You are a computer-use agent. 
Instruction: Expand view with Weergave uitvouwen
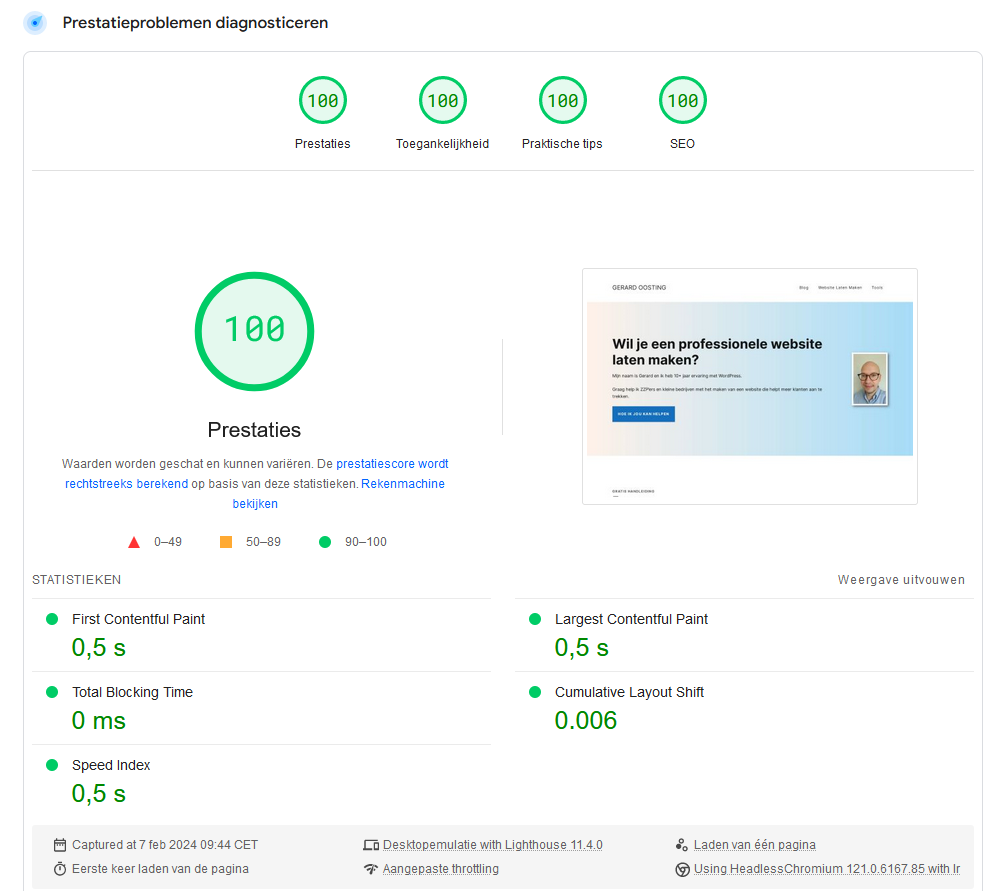pyautogui.click(x=901, y=580)
